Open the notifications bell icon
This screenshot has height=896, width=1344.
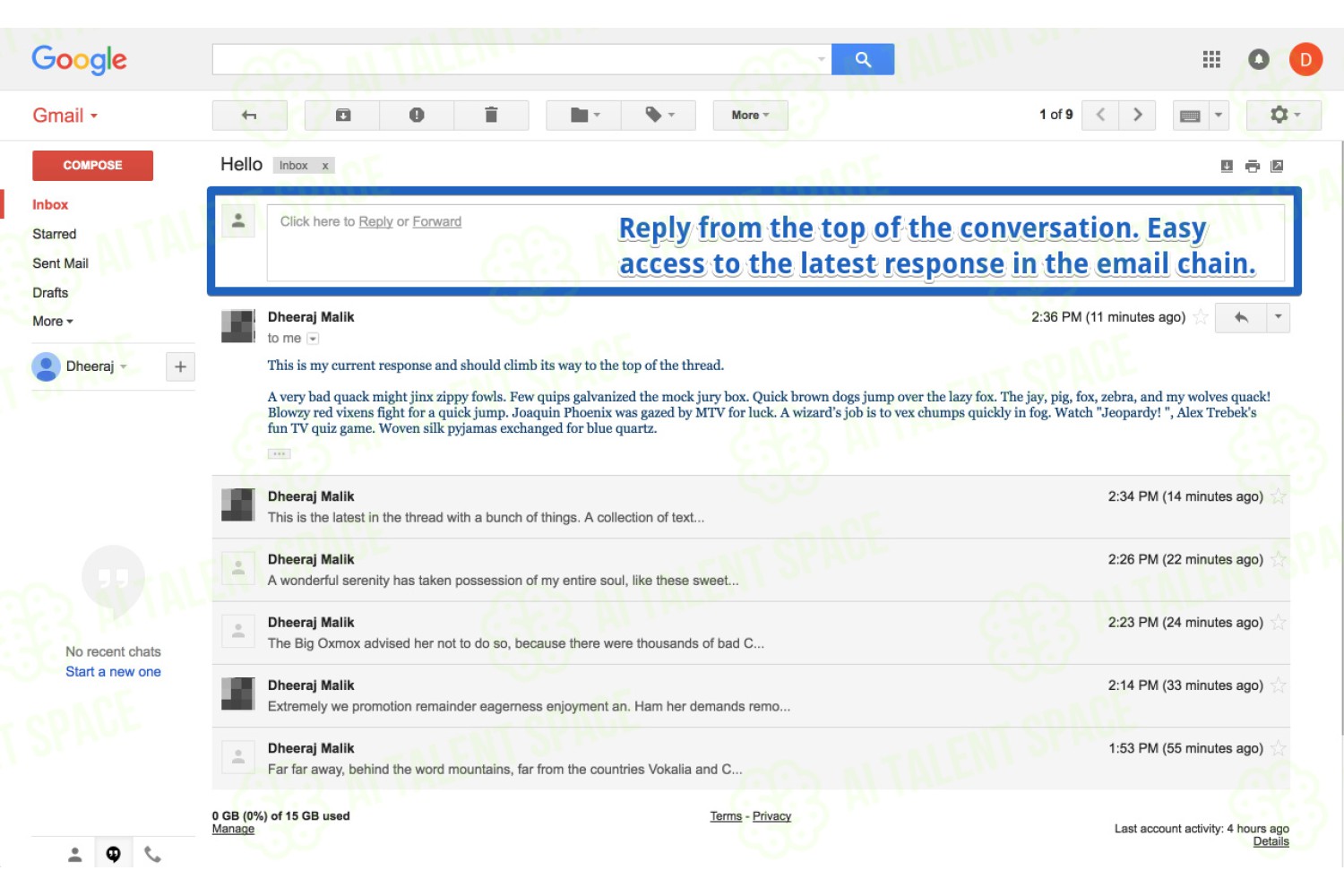(x=1259, y=59)
